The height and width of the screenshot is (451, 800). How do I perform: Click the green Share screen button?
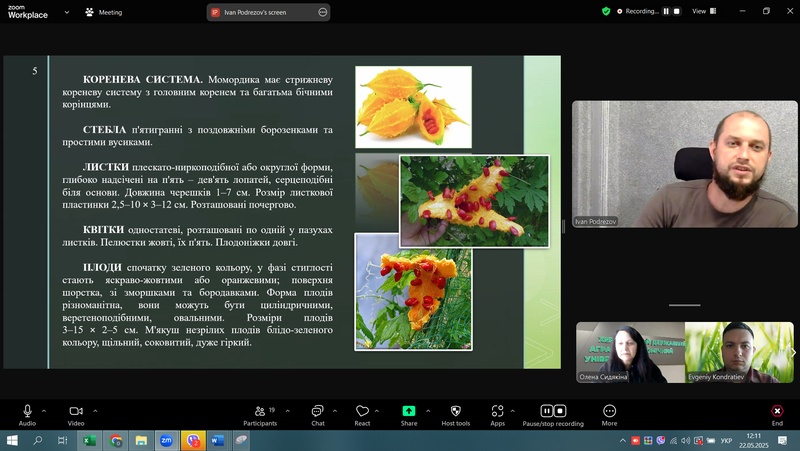[x=409, y=411]
